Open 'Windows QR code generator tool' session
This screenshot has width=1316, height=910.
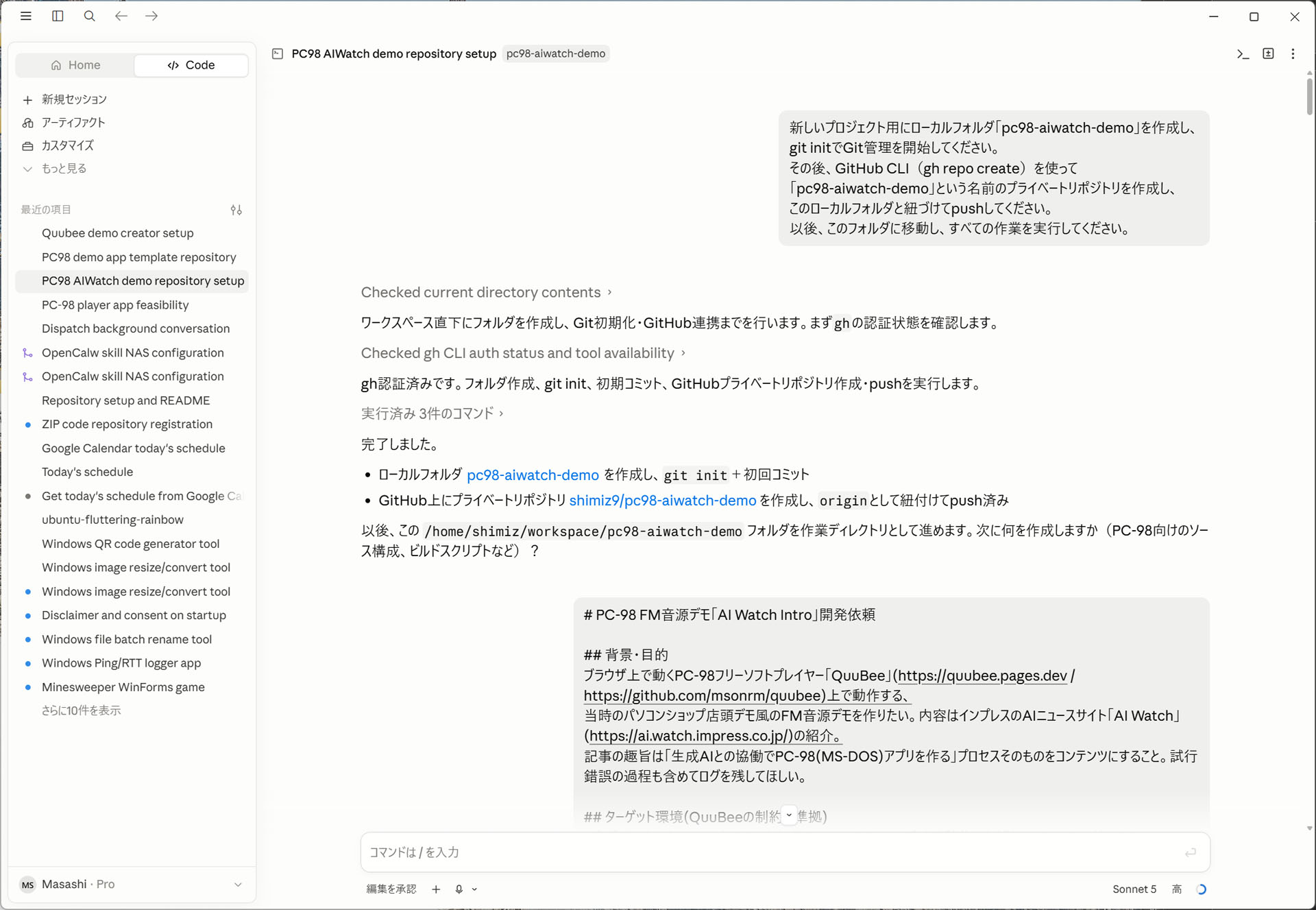[x=131, y=544]
